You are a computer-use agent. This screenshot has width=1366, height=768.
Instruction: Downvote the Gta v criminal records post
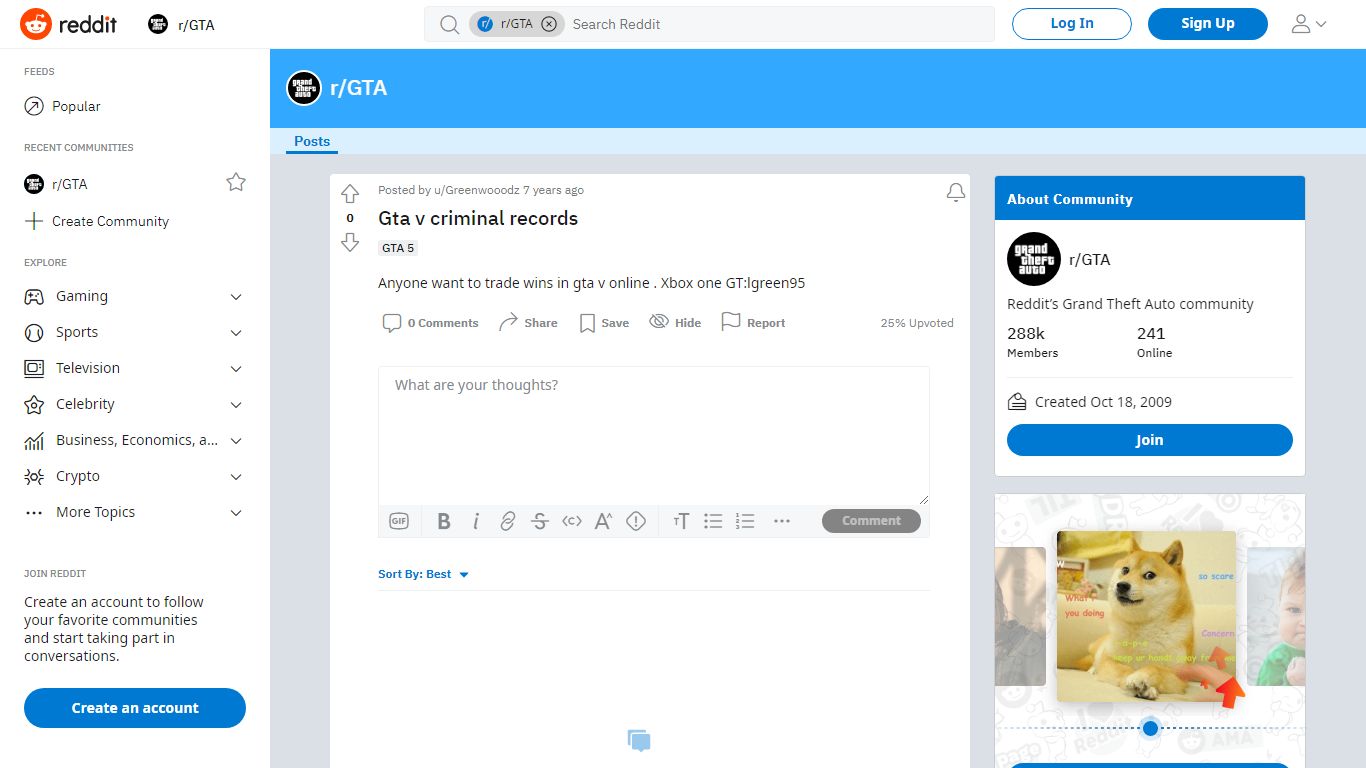[350, 242]
